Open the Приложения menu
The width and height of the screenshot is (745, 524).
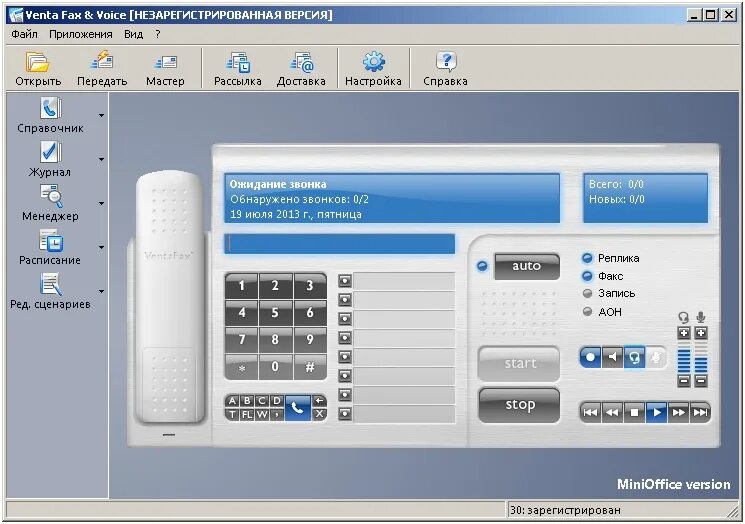81,34
